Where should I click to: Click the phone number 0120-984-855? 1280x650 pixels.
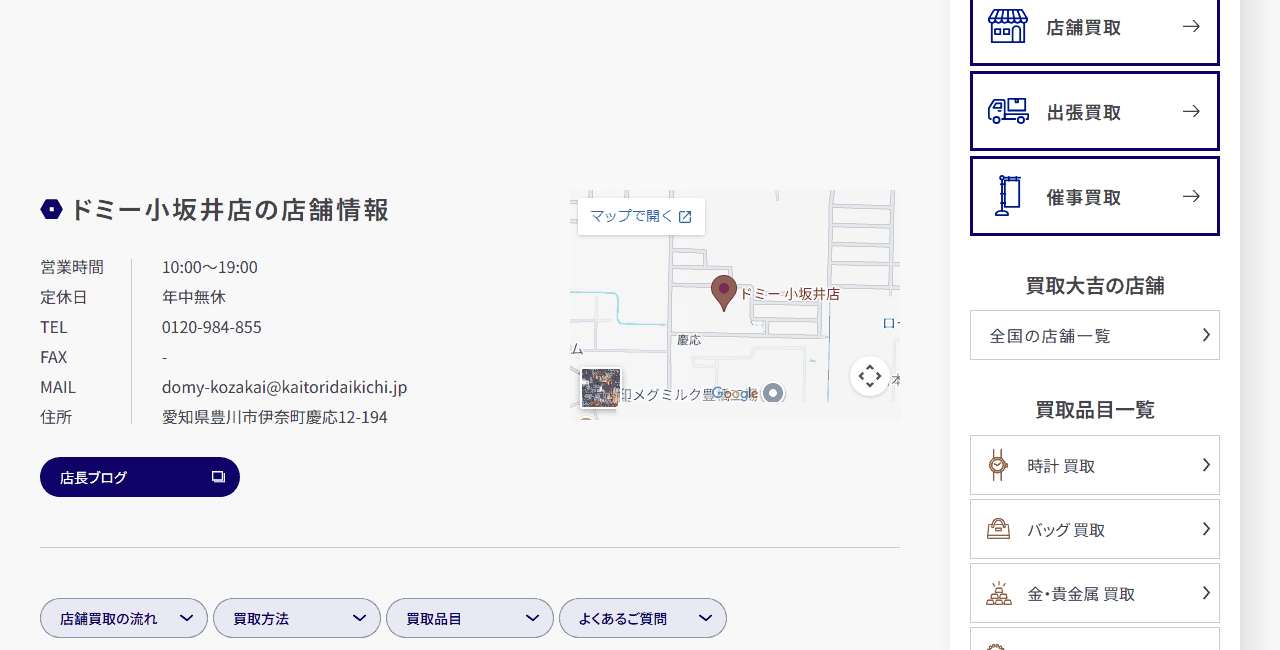[x=212, y=327]
